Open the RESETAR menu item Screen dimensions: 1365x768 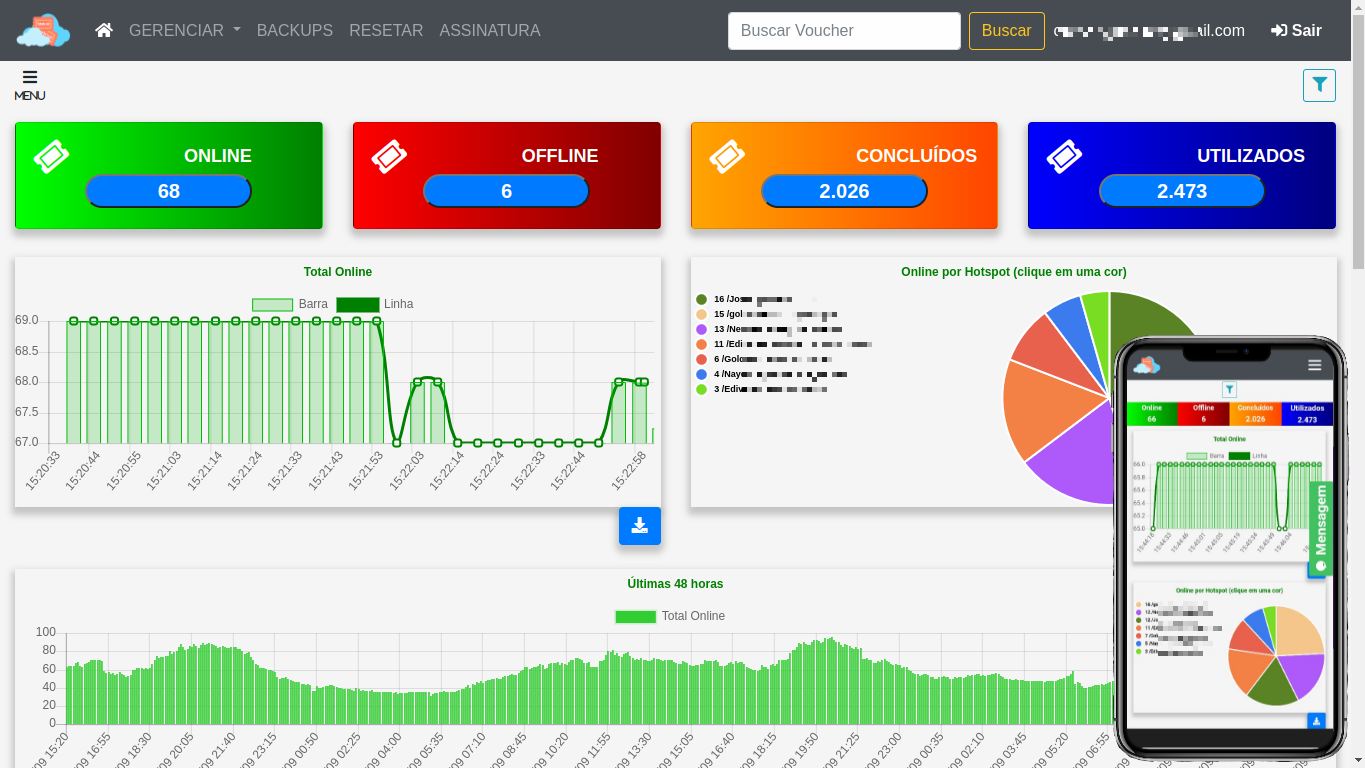pos(386,30)
